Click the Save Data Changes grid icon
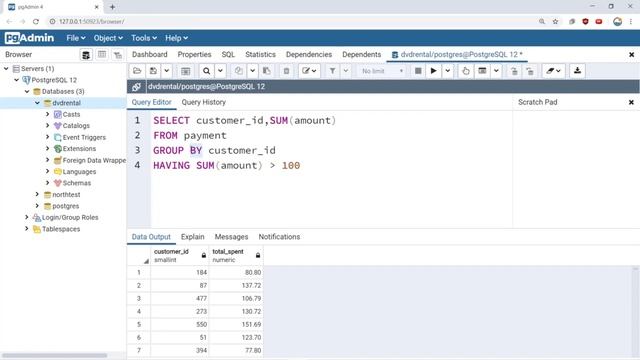This screenshot has width=640, height=360. [185, 71]
